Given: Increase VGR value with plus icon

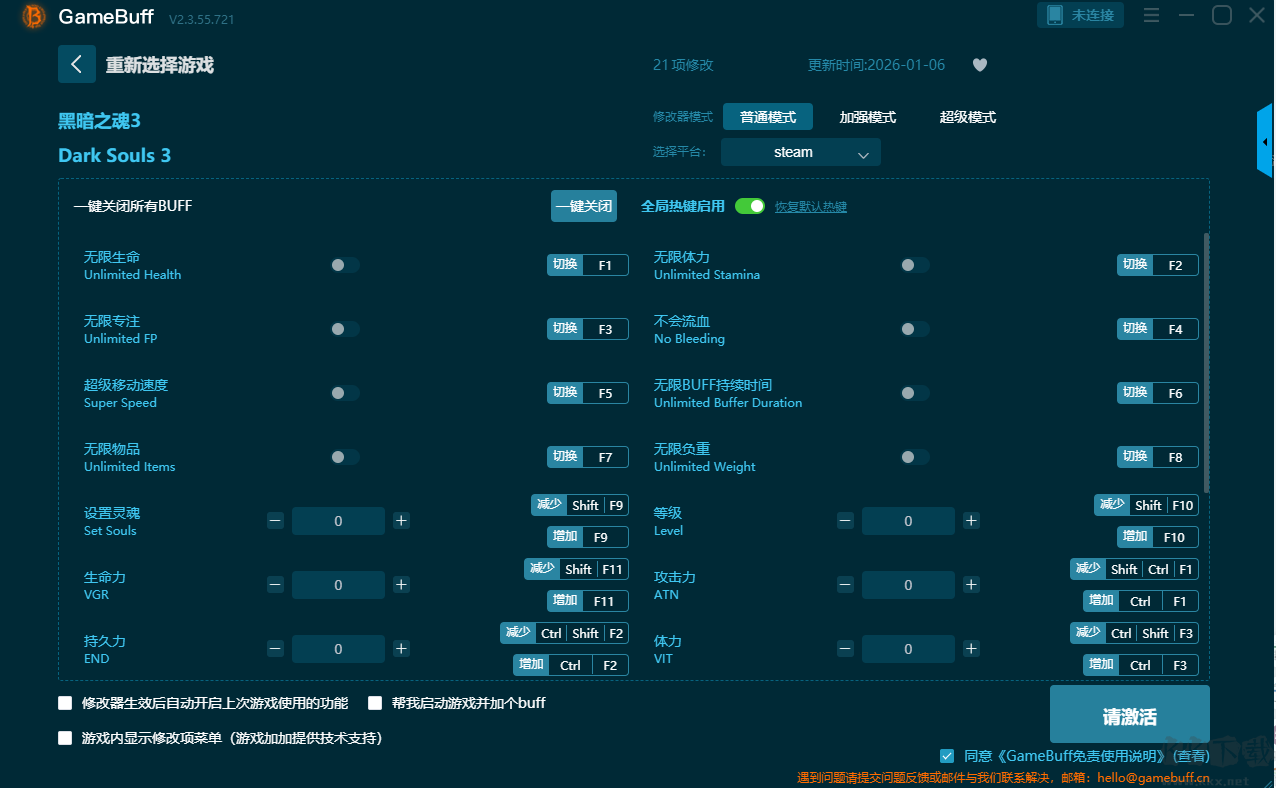Looking at the screenshot, I should (x=401, y=585).
